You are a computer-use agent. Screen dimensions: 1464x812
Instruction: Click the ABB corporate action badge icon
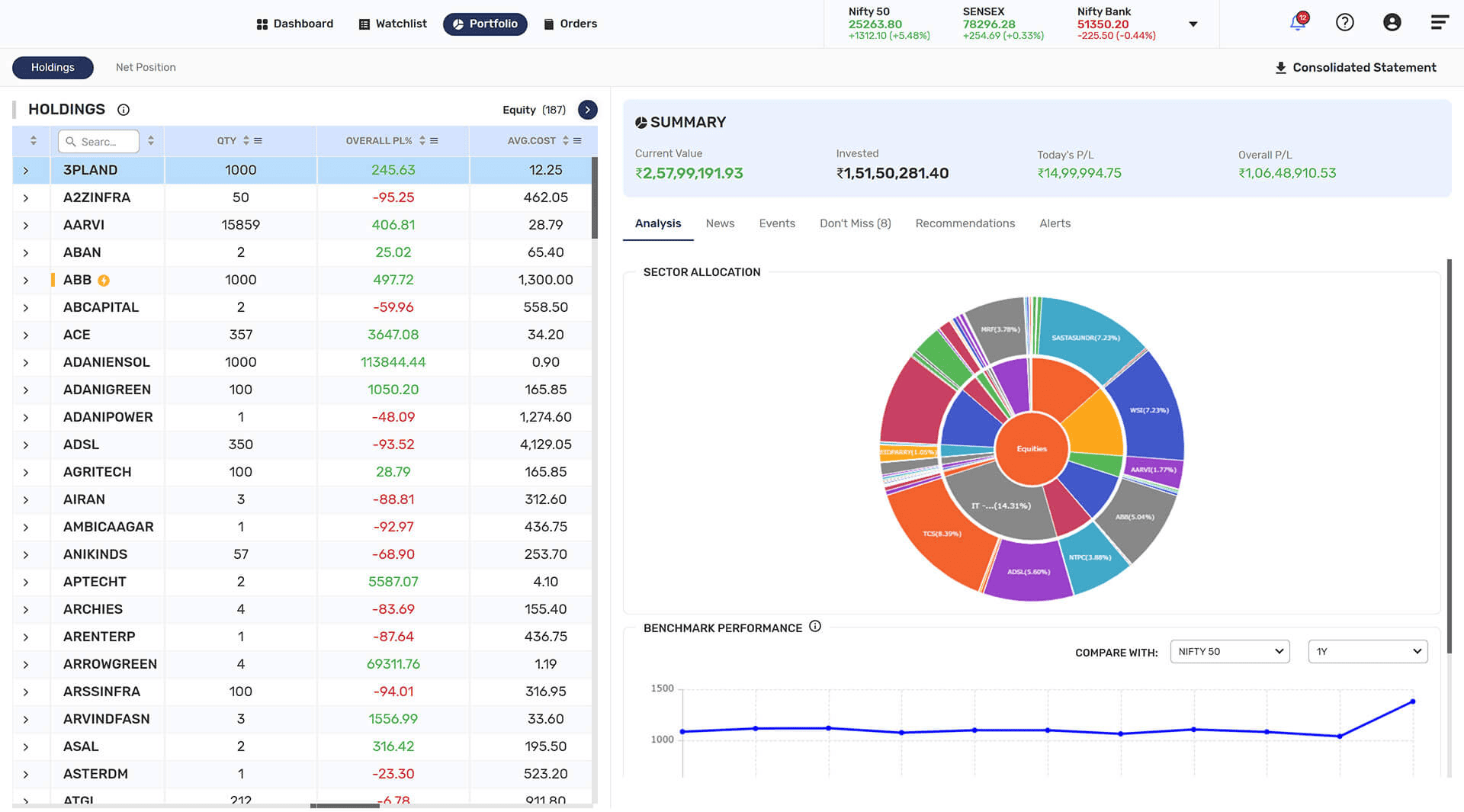point(104,281)
